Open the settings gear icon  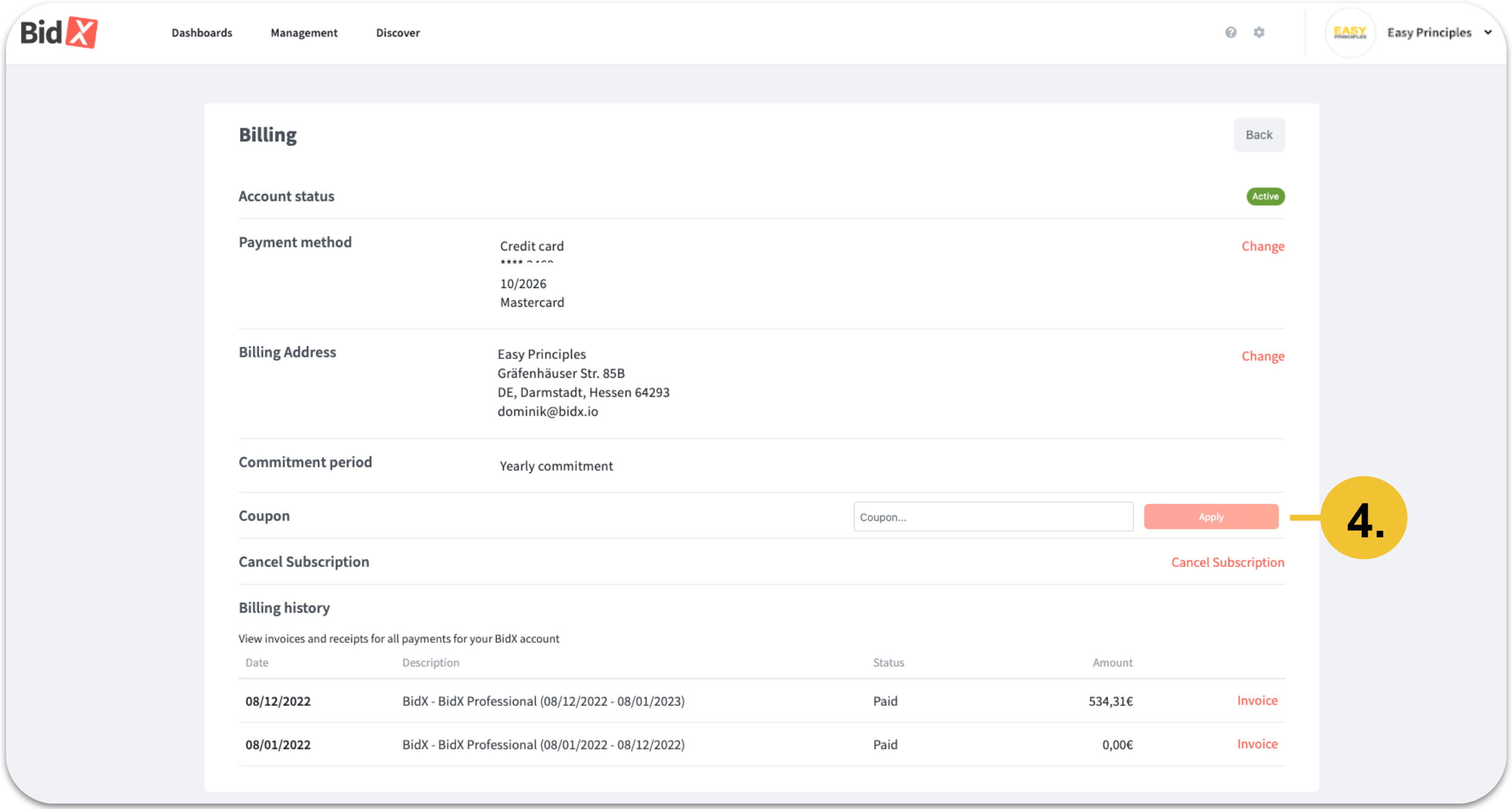click(1259, 32)
